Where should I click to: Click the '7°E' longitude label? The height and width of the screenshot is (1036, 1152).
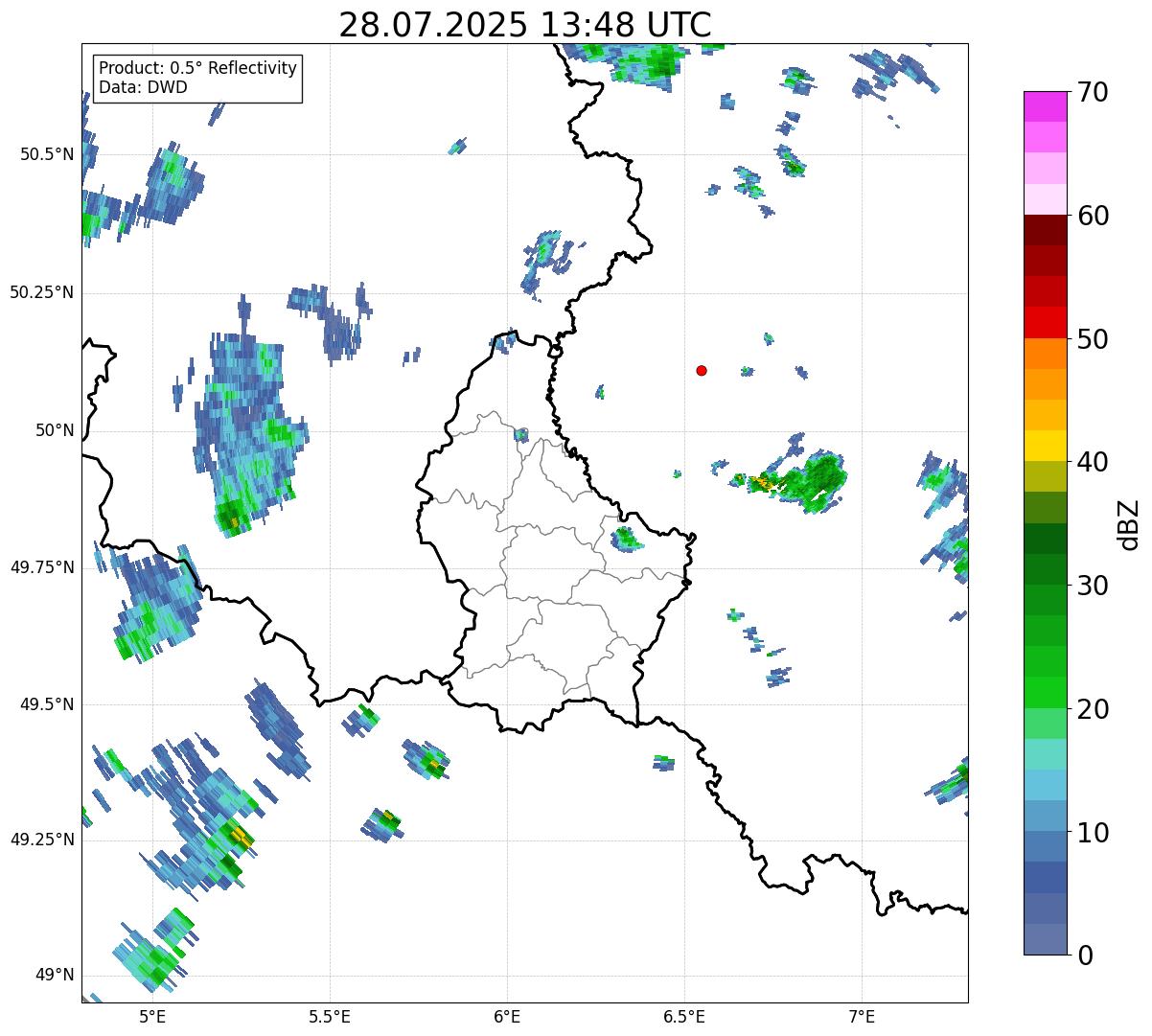click(862, 1017)
